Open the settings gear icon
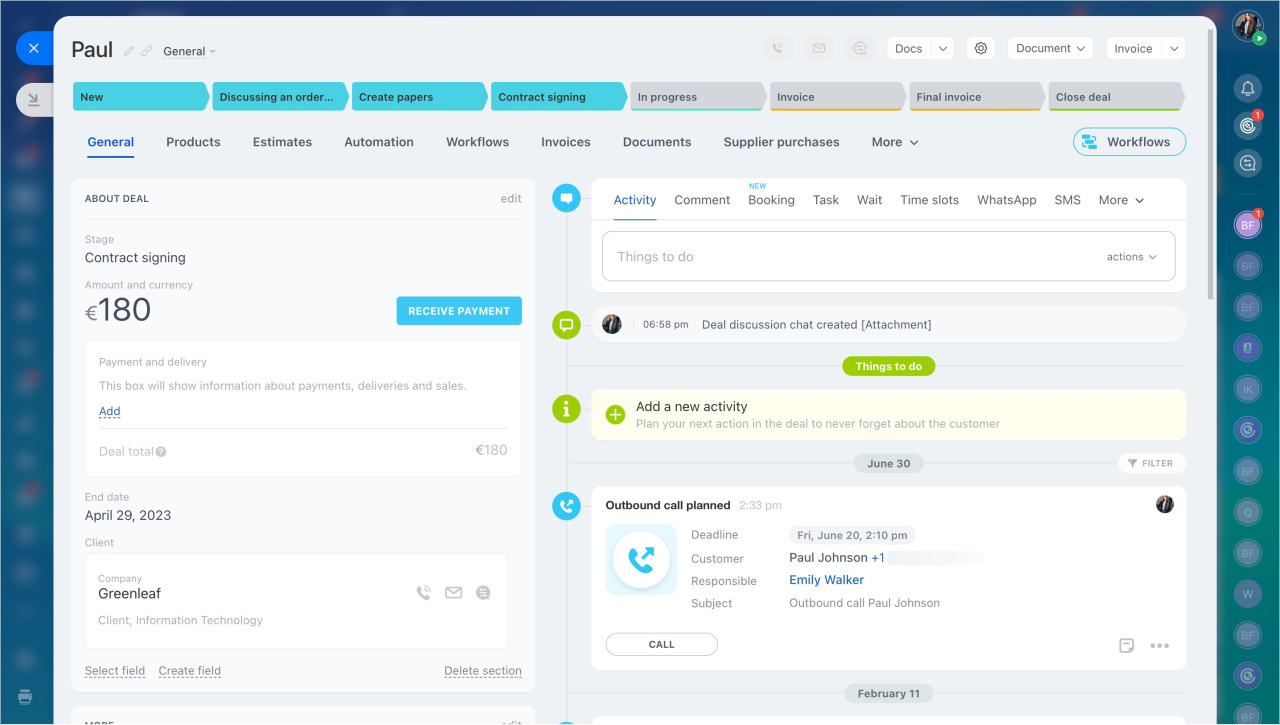The height and width of the screenshot is (725, 1280). 981,48
